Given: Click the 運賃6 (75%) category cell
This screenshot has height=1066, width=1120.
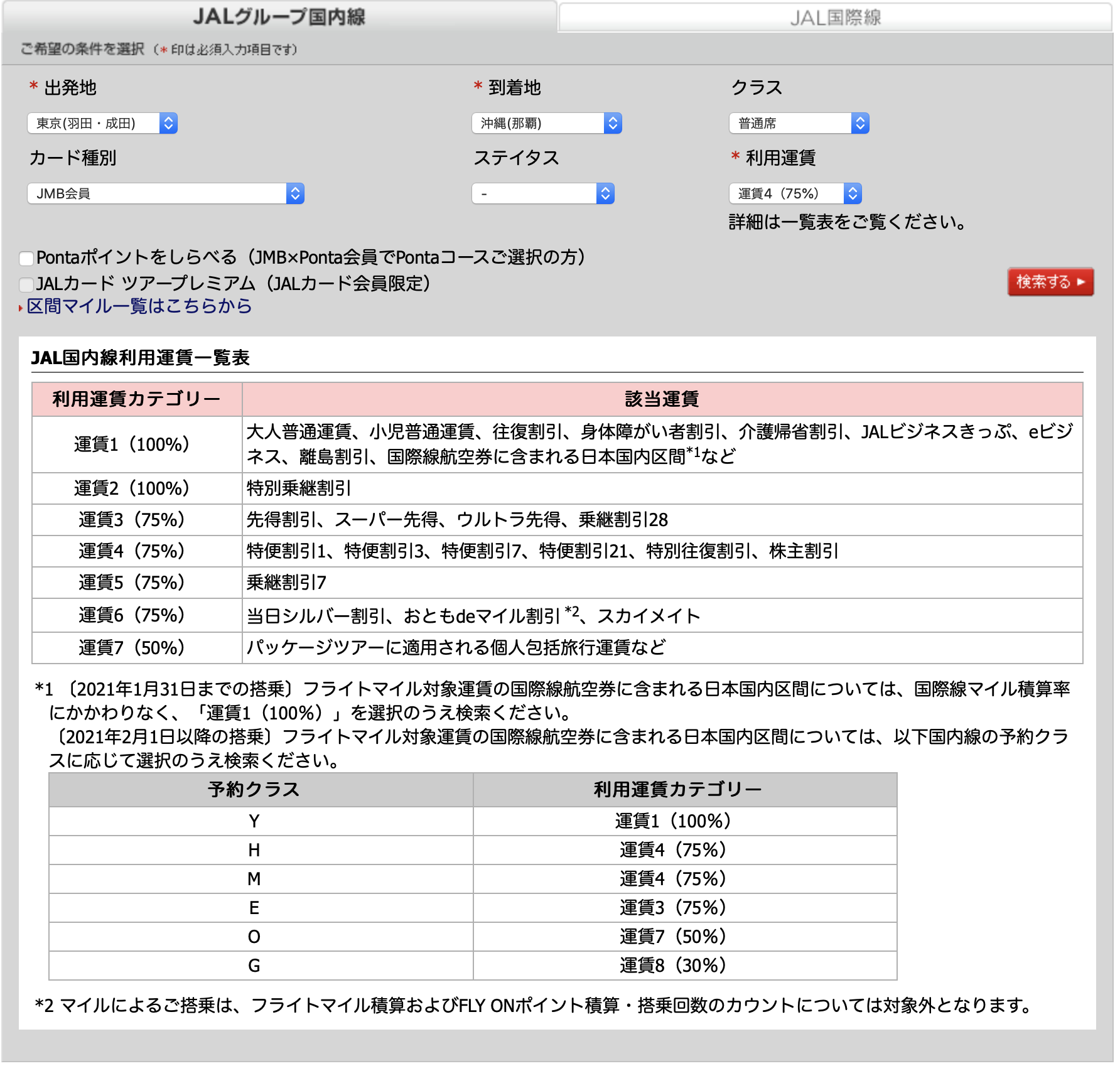Looking at the screenshot, I should 137,615.
